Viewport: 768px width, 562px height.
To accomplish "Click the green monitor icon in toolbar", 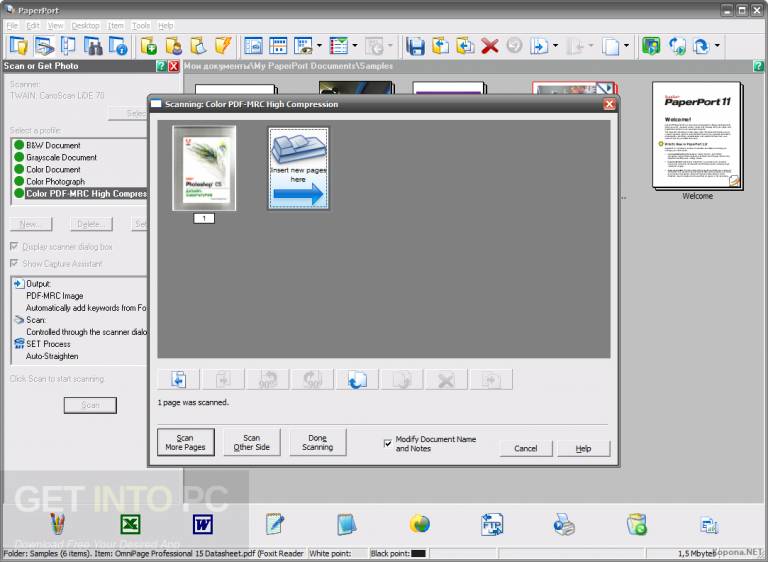I will point(651,47).
